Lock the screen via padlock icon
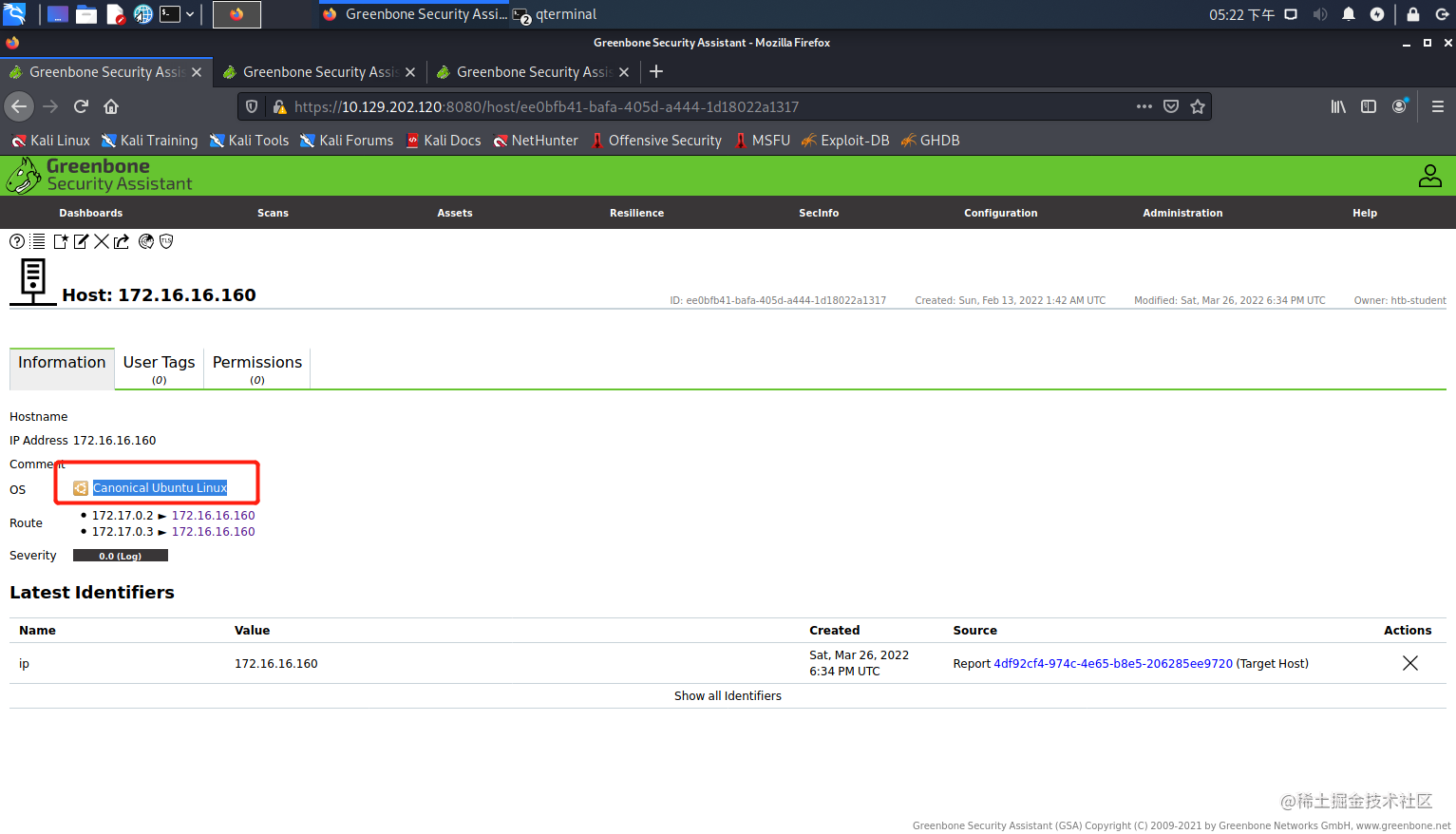This screenshot has height=834, width=1456. point(1413,14)
